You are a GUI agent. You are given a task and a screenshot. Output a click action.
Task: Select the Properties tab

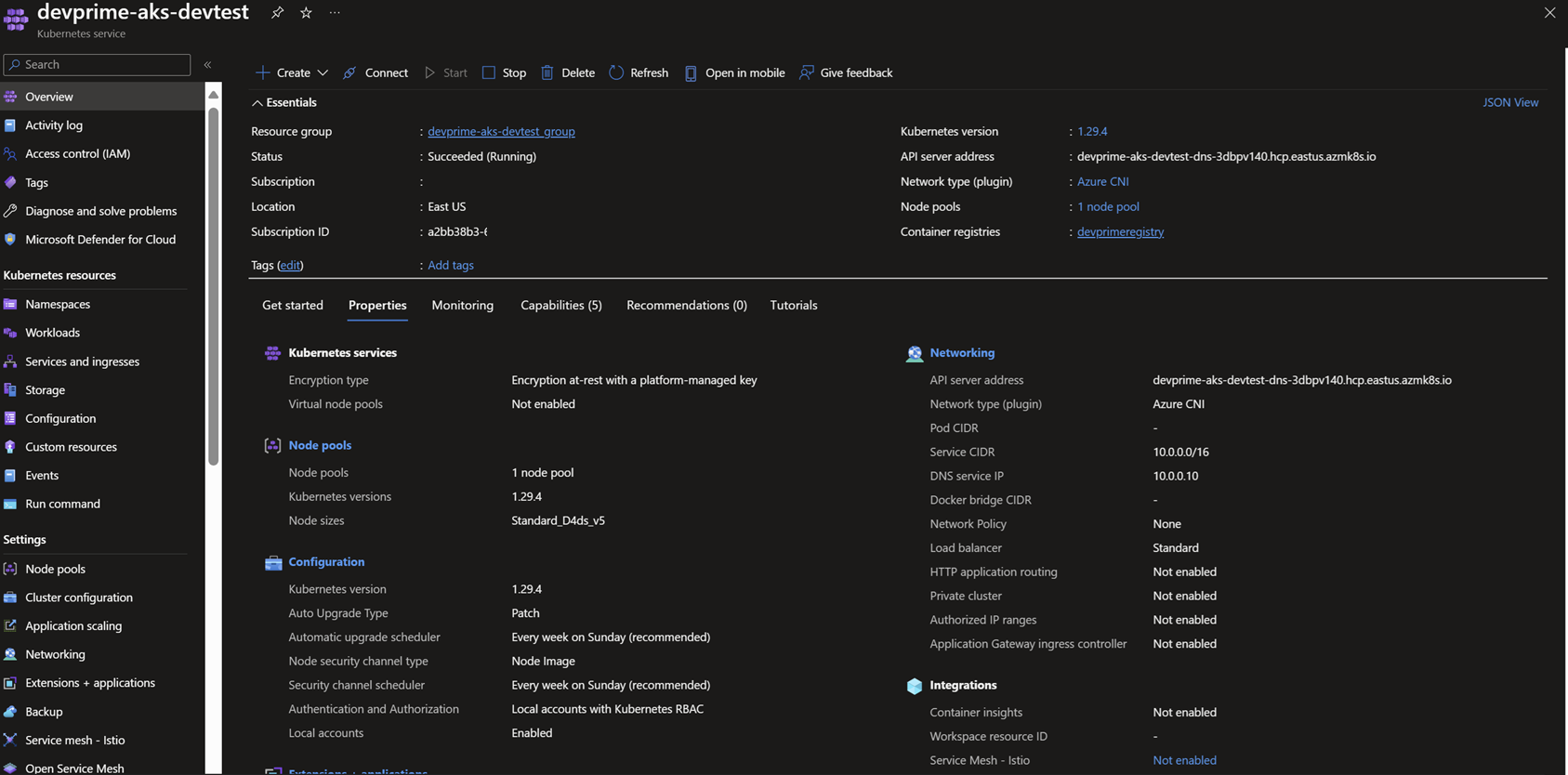click(x=377, y=305)
